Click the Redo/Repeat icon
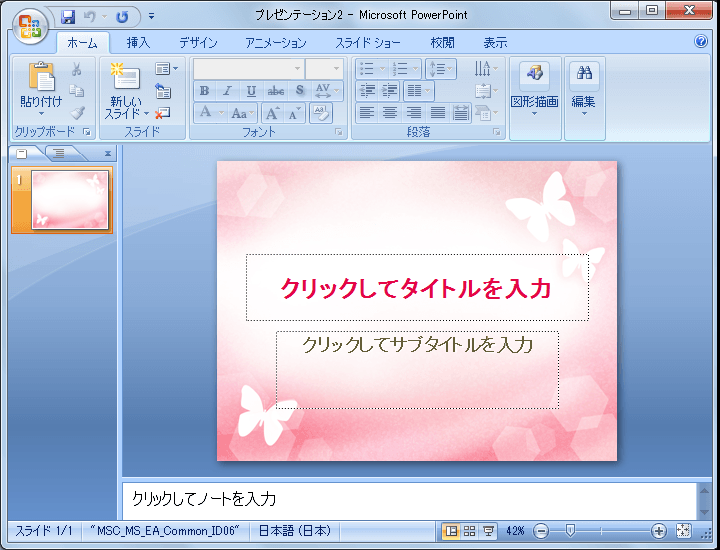Image resolution: width=720 pixels, height=550 pixels. point(122,17)
